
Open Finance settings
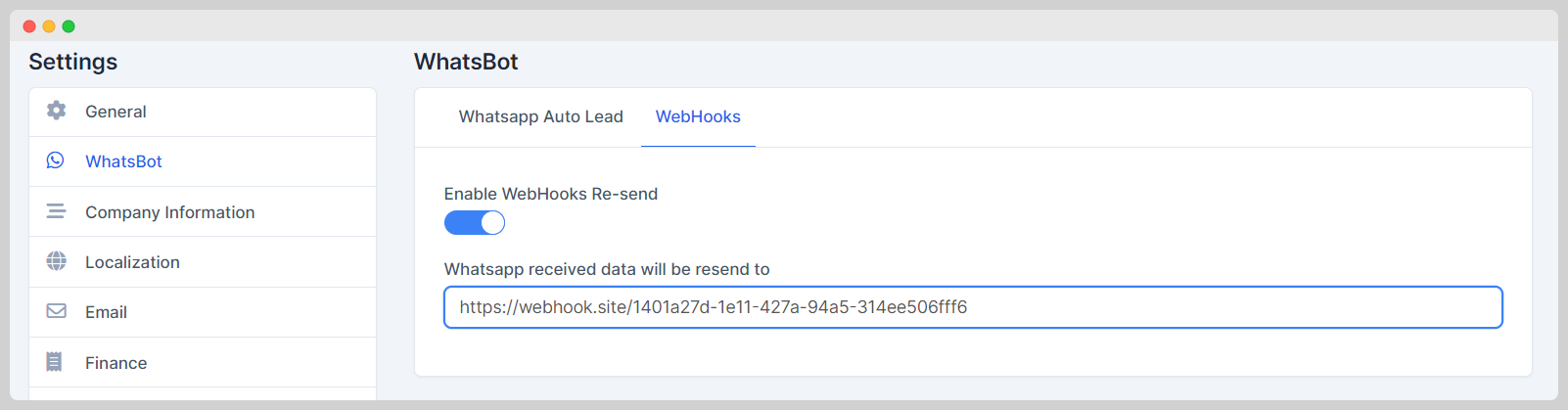point(115,363)
